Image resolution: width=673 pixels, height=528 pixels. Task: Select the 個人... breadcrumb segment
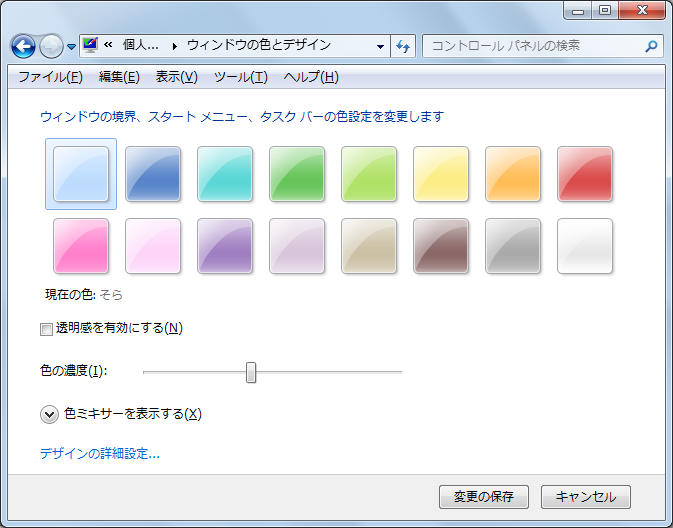[141, 45]
